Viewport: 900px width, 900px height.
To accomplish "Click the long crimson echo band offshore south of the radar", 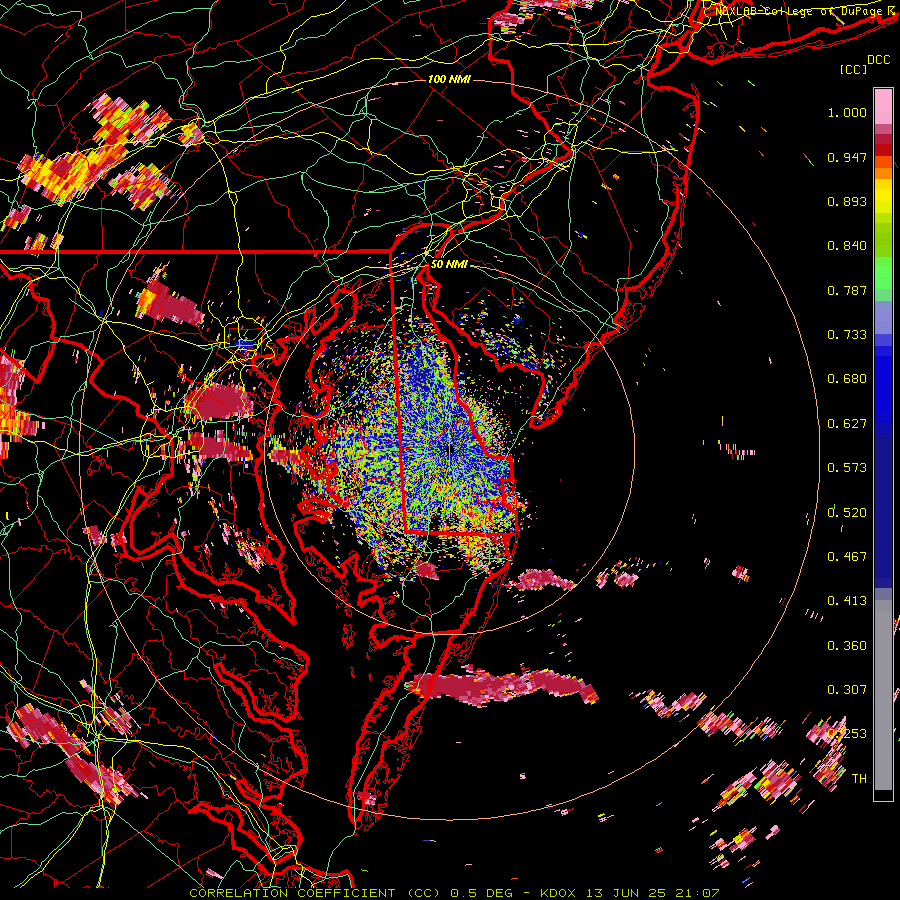I will tap(502, 686).
